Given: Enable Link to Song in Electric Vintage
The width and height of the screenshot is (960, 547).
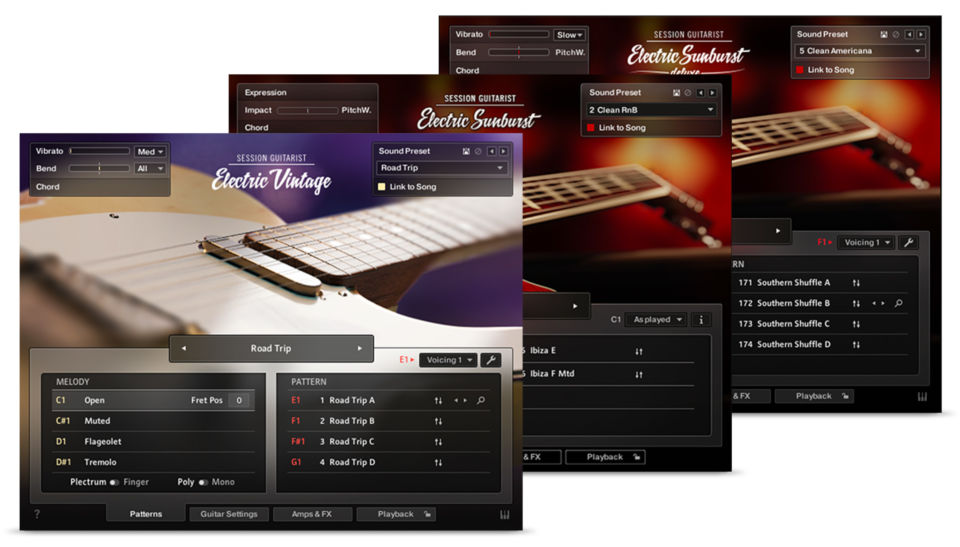Looking at the screenshot, I should coord(382,187).
